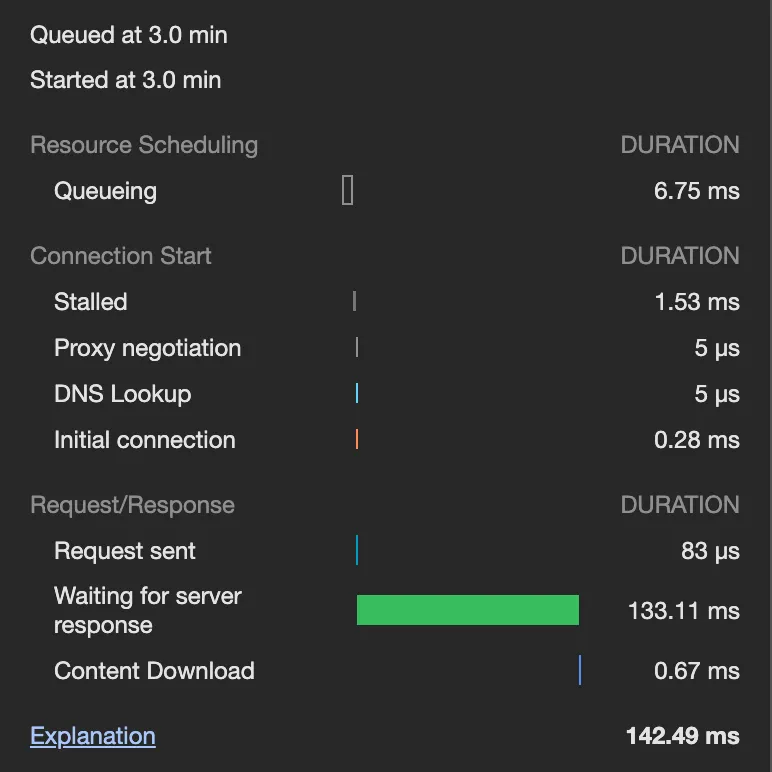Click the Queued at 3.0 min text

pyautogui.click(x=129, y=35)
